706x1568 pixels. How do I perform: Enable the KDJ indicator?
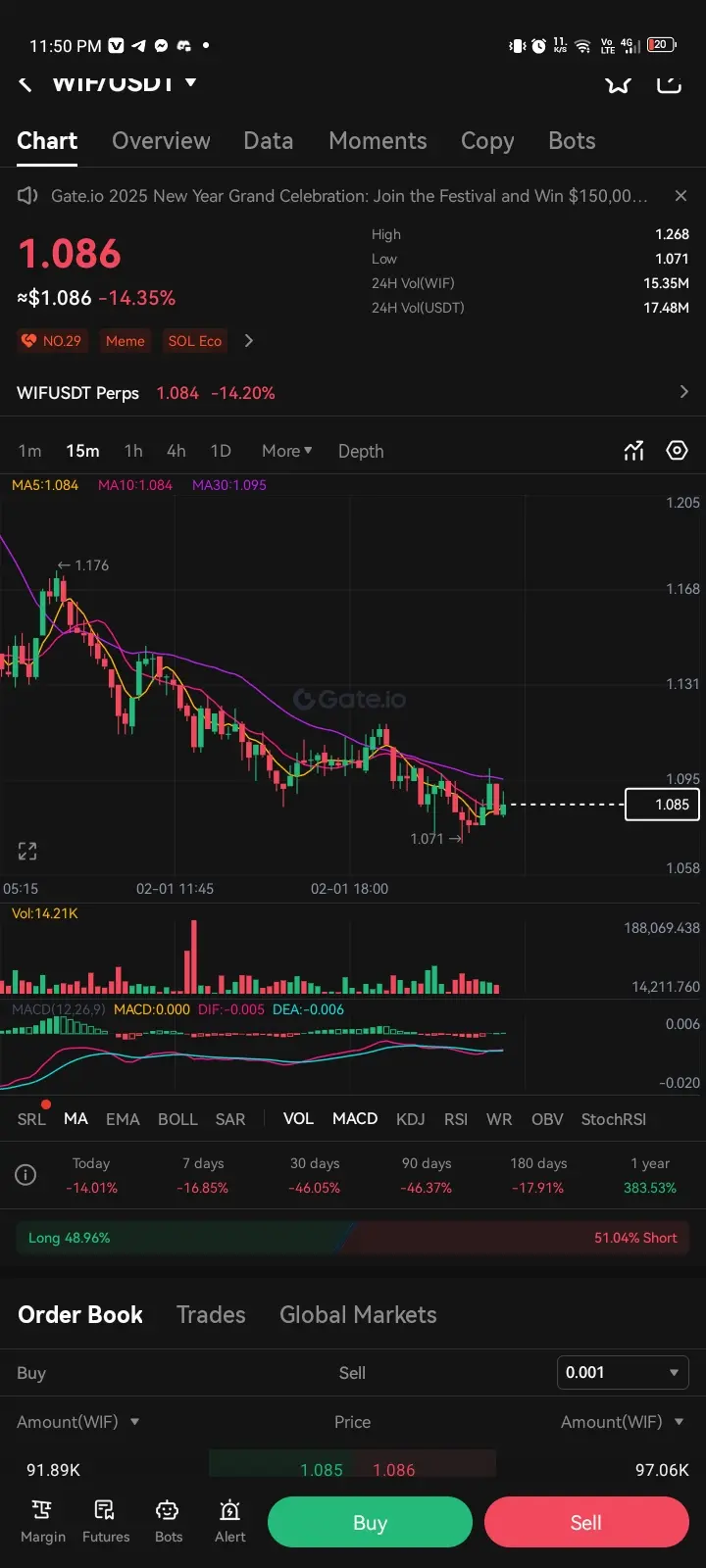[411, 1119]
